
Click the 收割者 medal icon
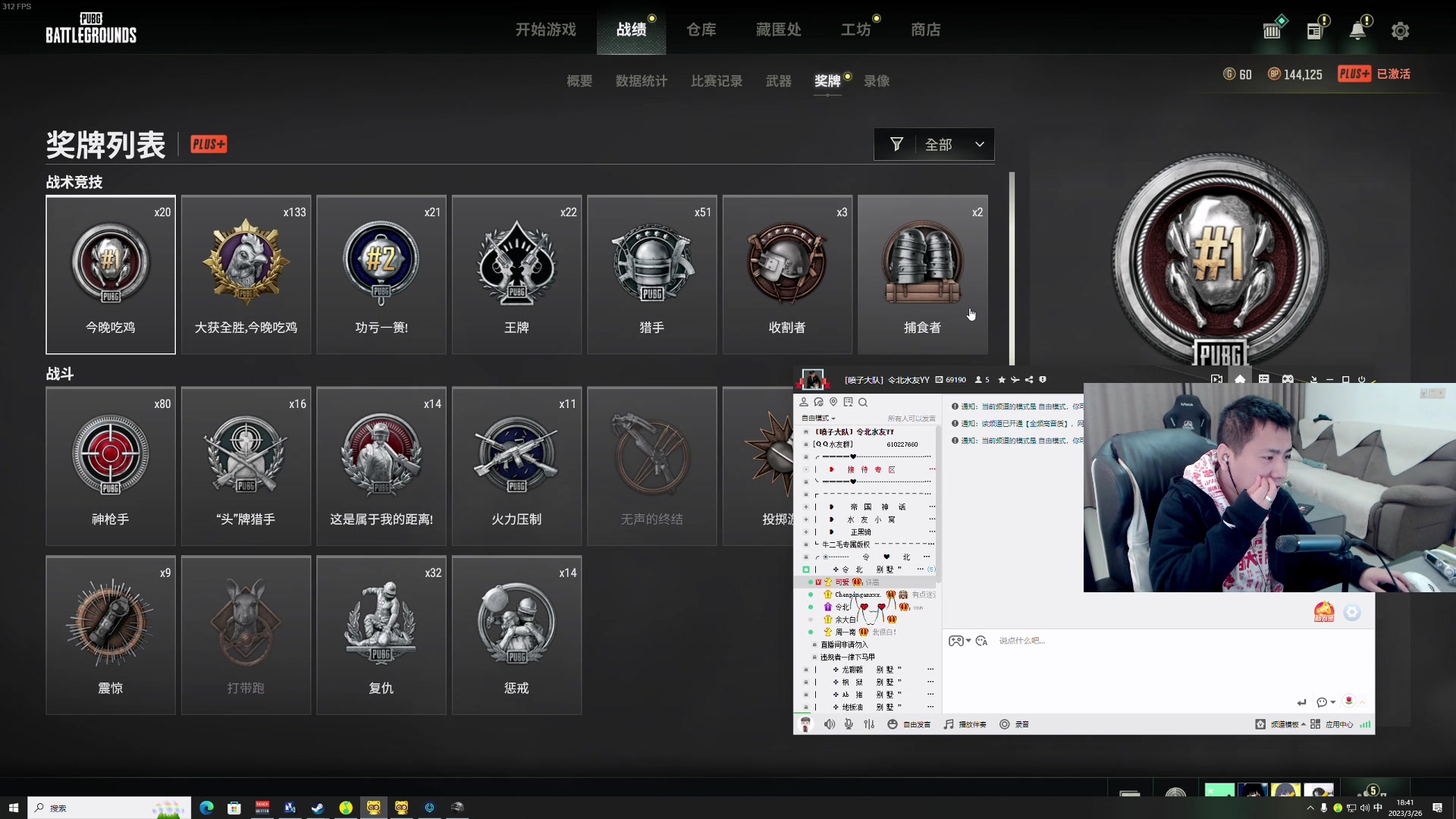pos(787,262)
